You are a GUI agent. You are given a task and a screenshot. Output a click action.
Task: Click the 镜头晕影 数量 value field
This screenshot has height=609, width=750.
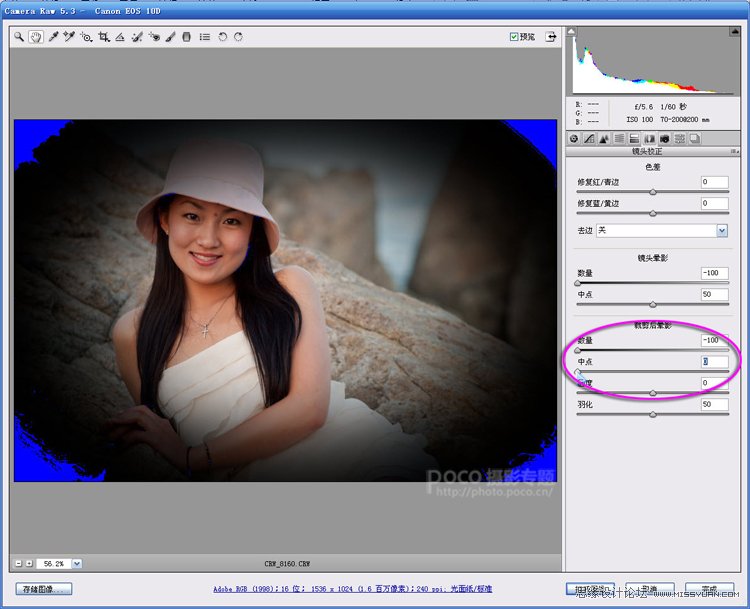pos(715,273)
